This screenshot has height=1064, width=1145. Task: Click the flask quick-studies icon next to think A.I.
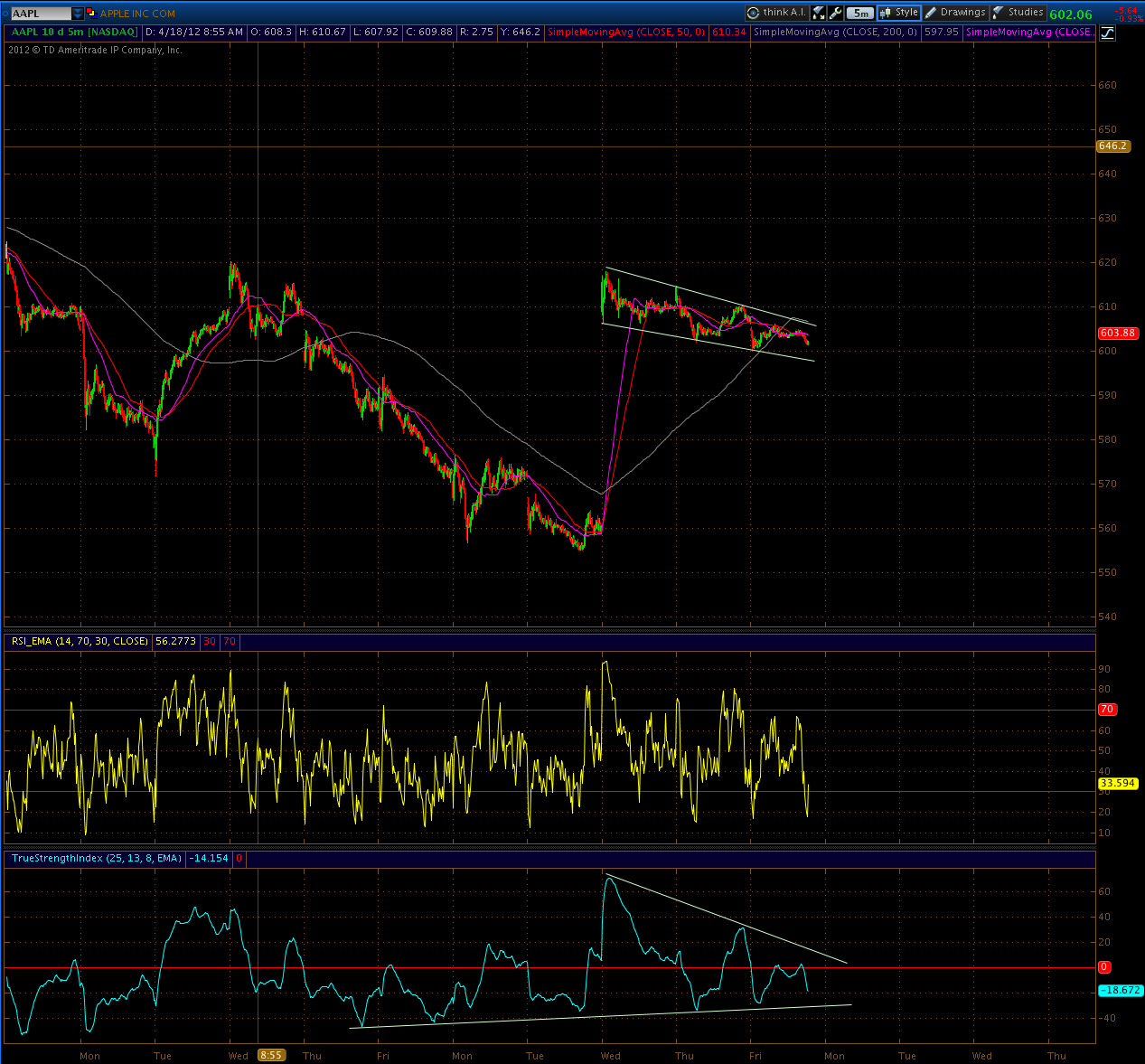tap(818, 13)
